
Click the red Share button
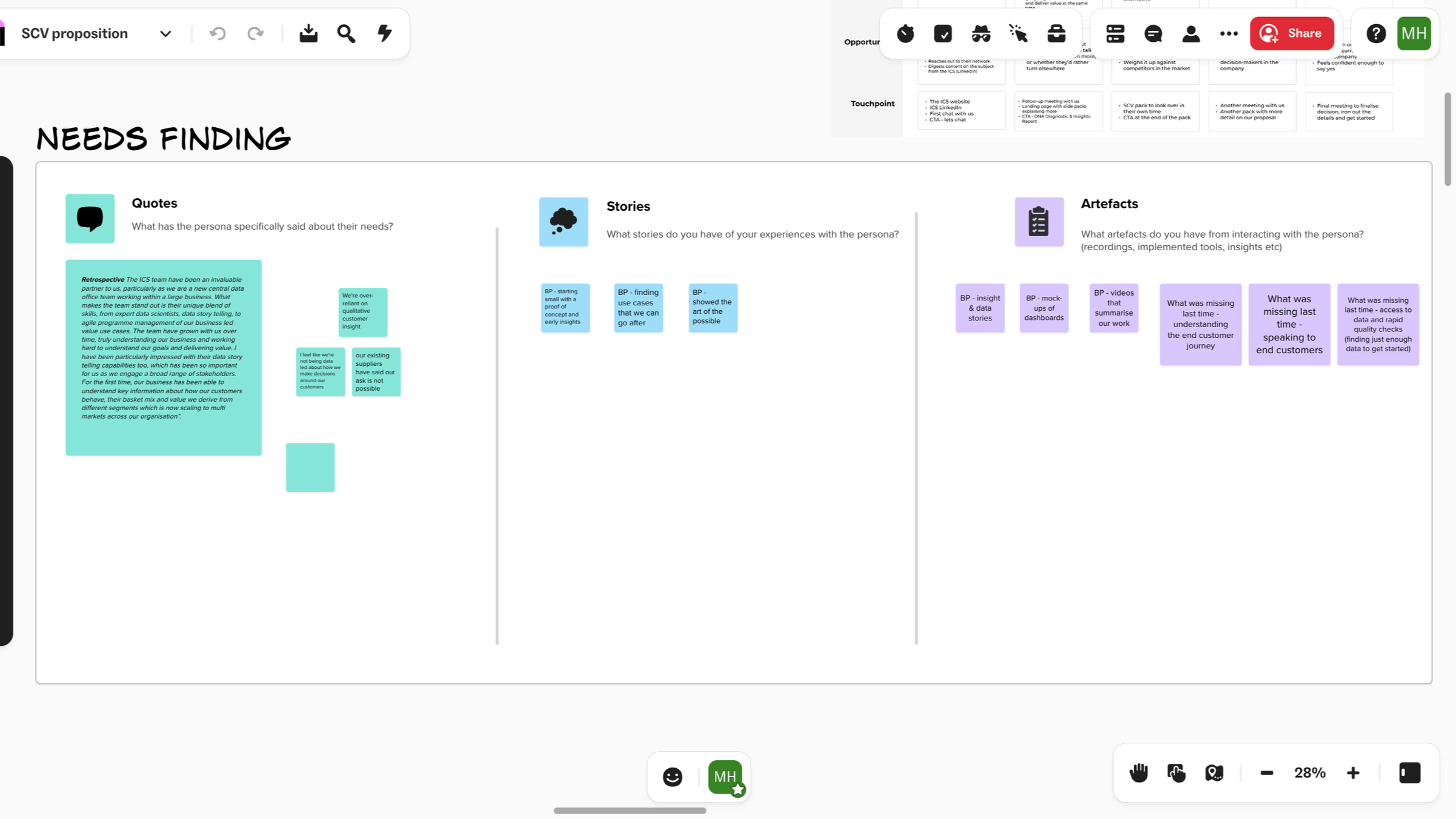(1292, 33)
